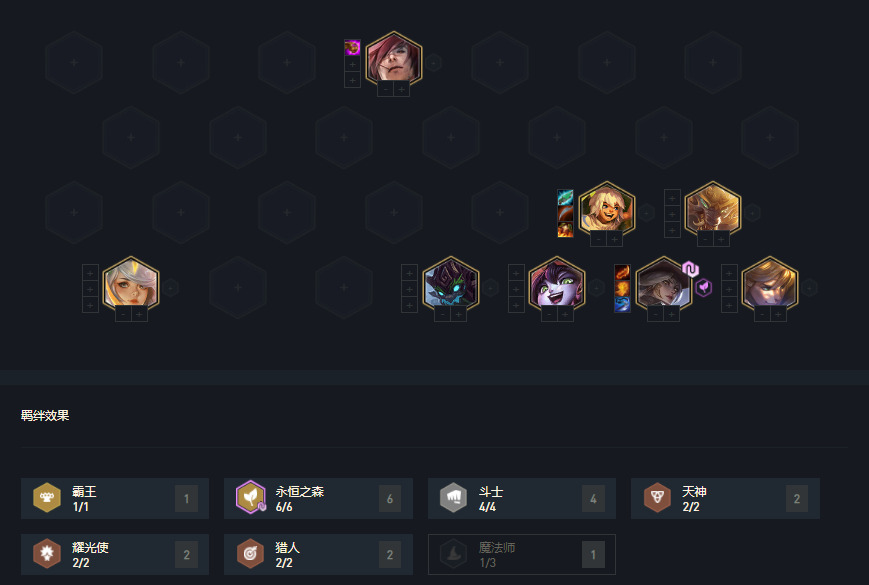
Task: Open the 天神 trait entry
Action: [x=725, y=498]
